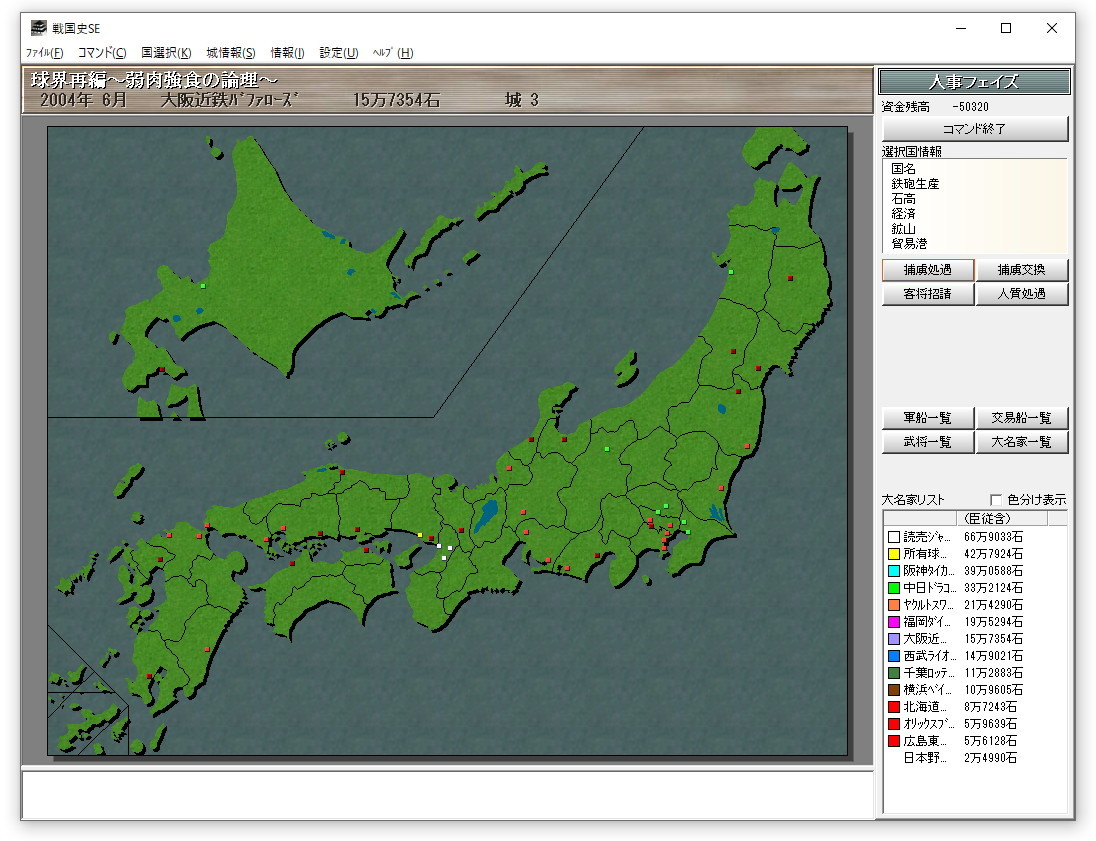Select the green castle marker on Hokkaido
The width and height of the screenshot is (1096, 841).
202,286
